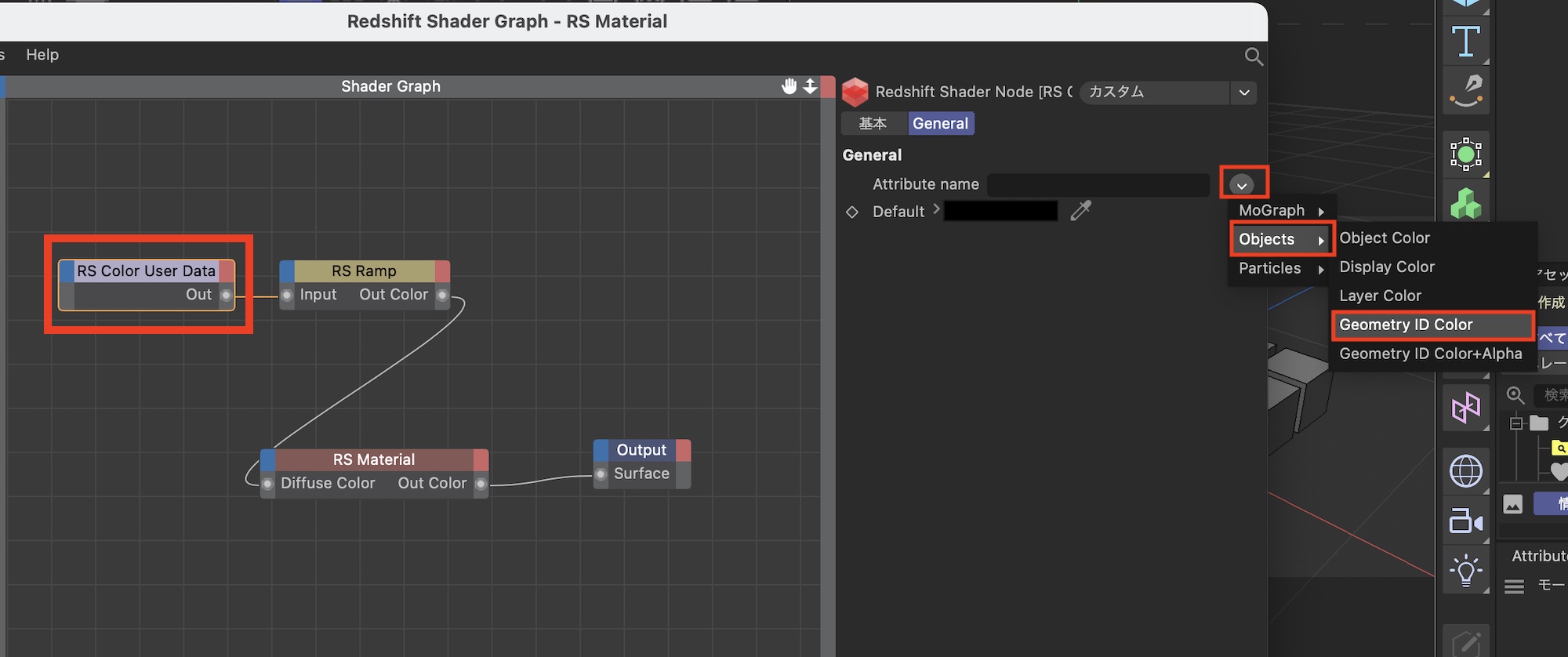Switch to the 基本 tab

(873, 123)
